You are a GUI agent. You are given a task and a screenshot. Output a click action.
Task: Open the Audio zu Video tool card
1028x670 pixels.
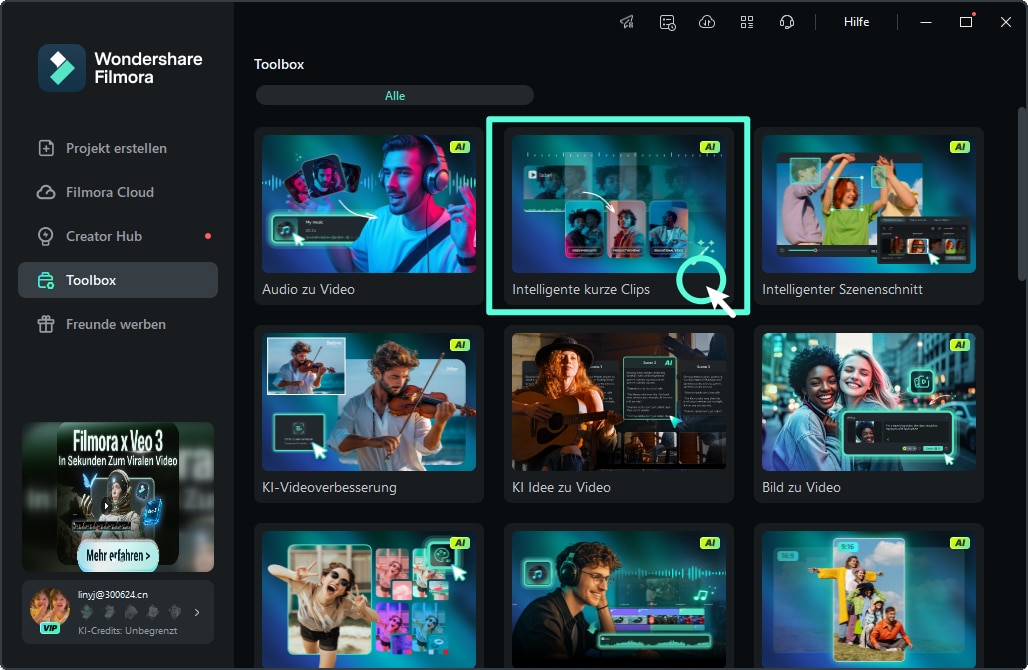click(x=369, y=216)
